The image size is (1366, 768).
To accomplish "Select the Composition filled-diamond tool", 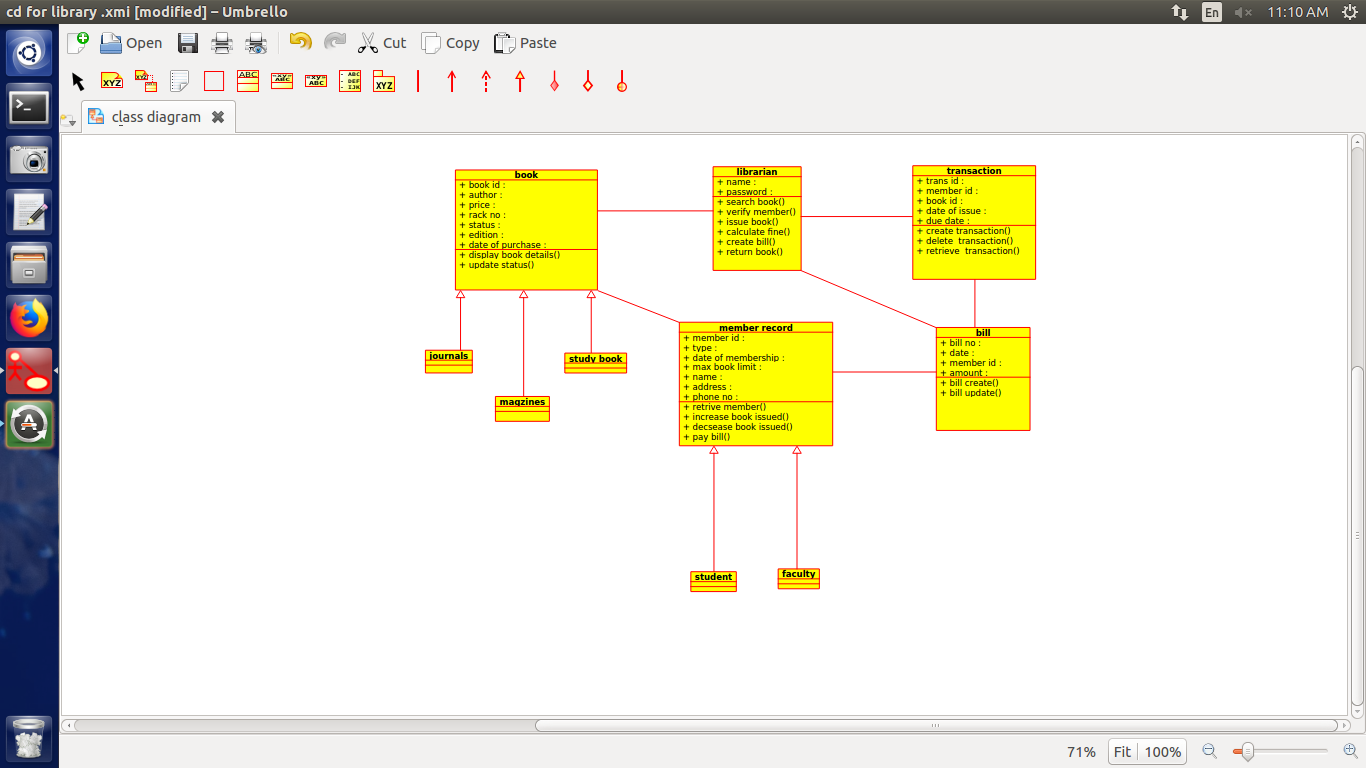I will [556, 81].
